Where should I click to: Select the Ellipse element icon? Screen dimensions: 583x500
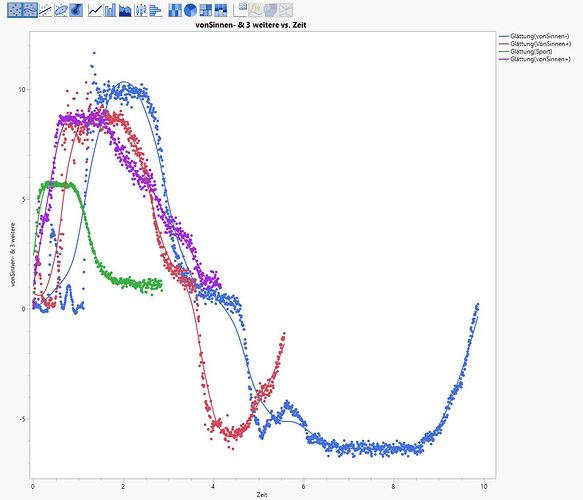pos(61,10)
